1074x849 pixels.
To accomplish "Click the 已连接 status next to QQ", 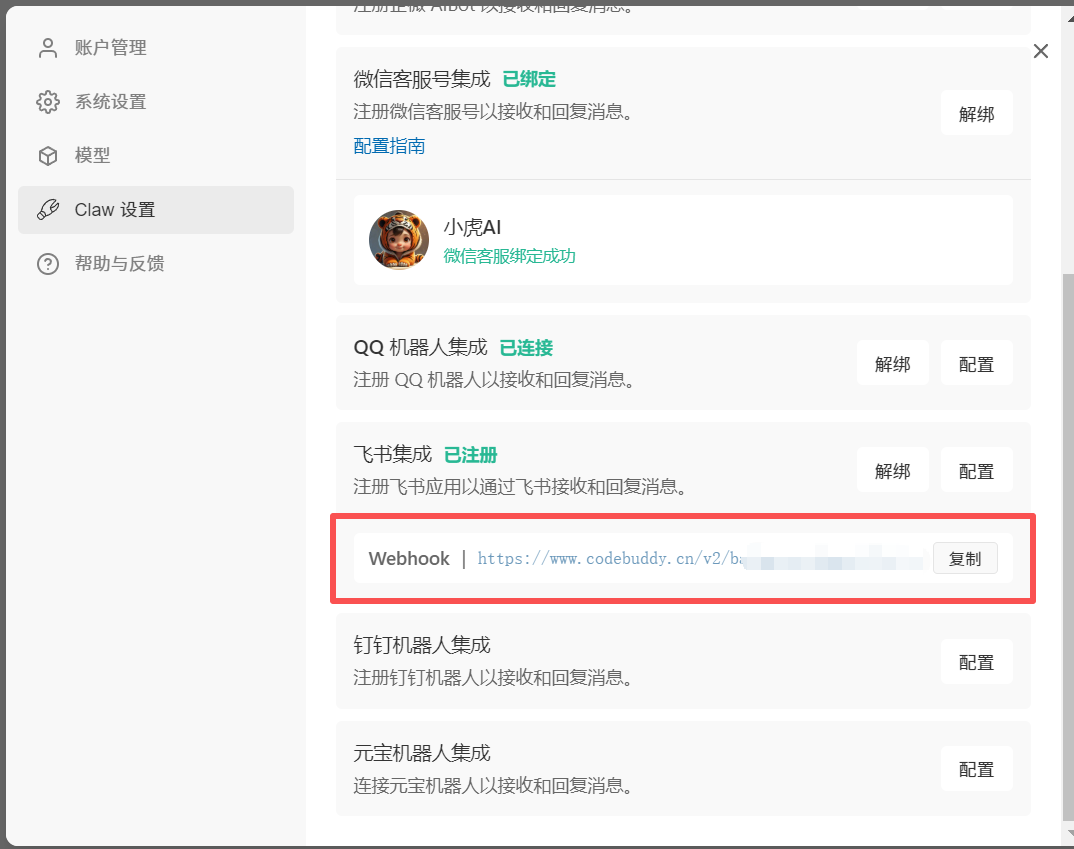I will point(526,347).
